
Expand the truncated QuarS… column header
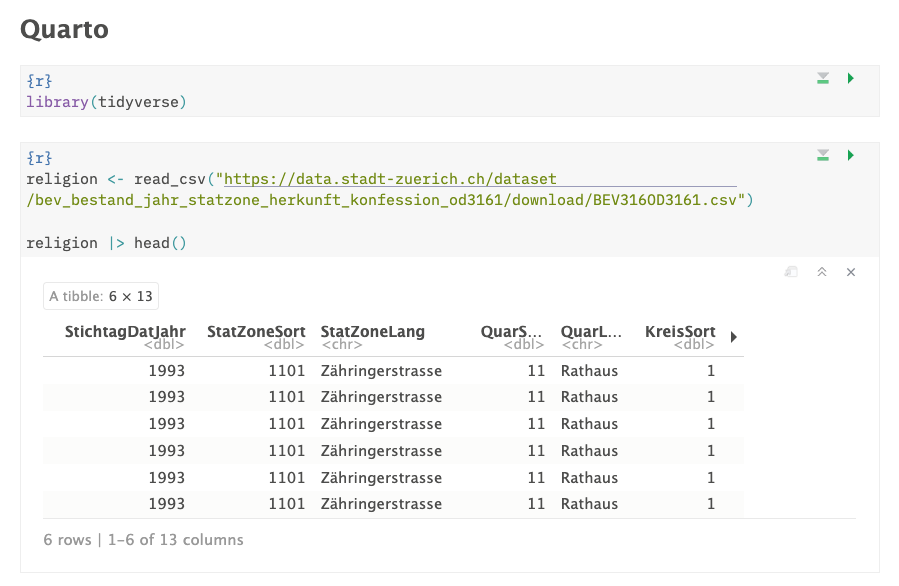(511, 332)
